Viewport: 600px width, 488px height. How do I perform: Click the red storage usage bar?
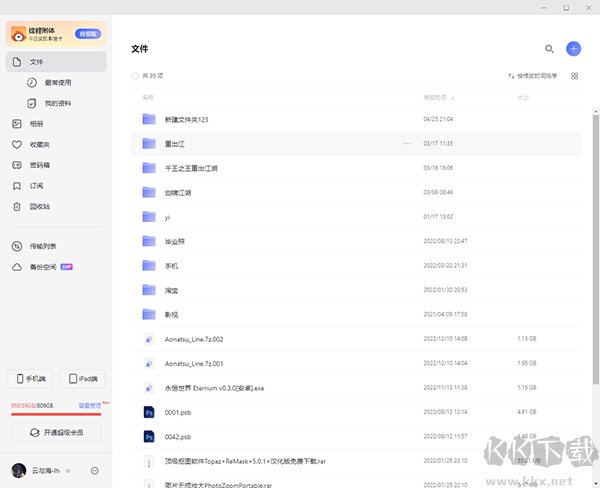click(55, 413)
